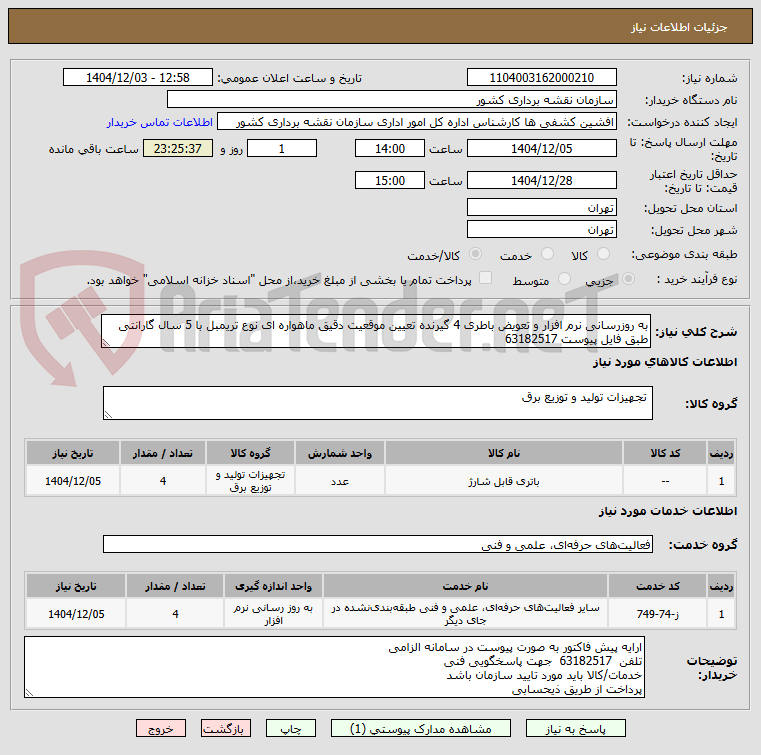Open مشاهده مدارک پیوستی (1) button
The width and height of the screenshot is (761, 755).
[x=421, y=728]
